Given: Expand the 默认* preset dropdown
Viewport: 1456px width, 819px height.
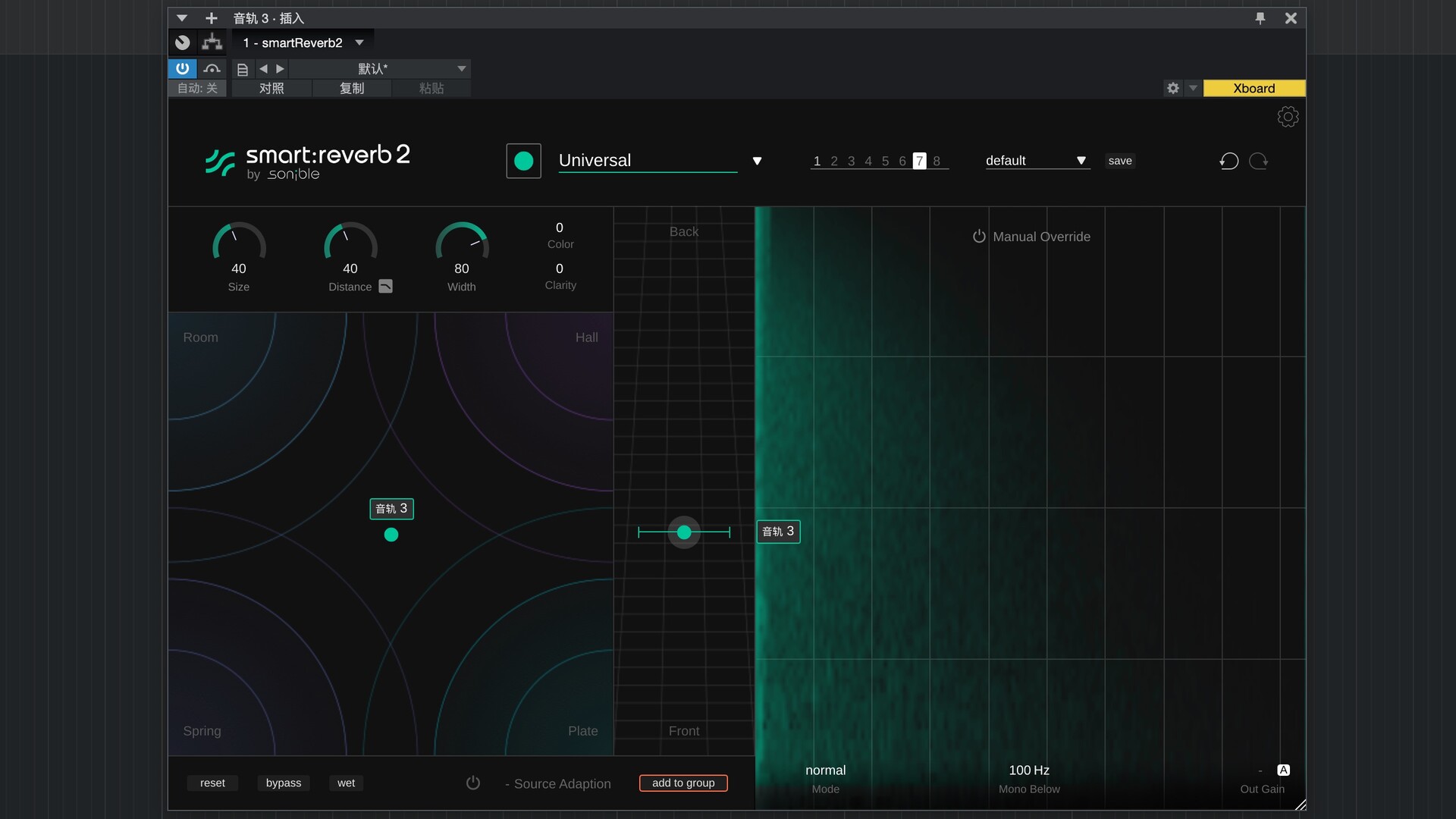Looking at the screenshot, I should tap(379, 69).
